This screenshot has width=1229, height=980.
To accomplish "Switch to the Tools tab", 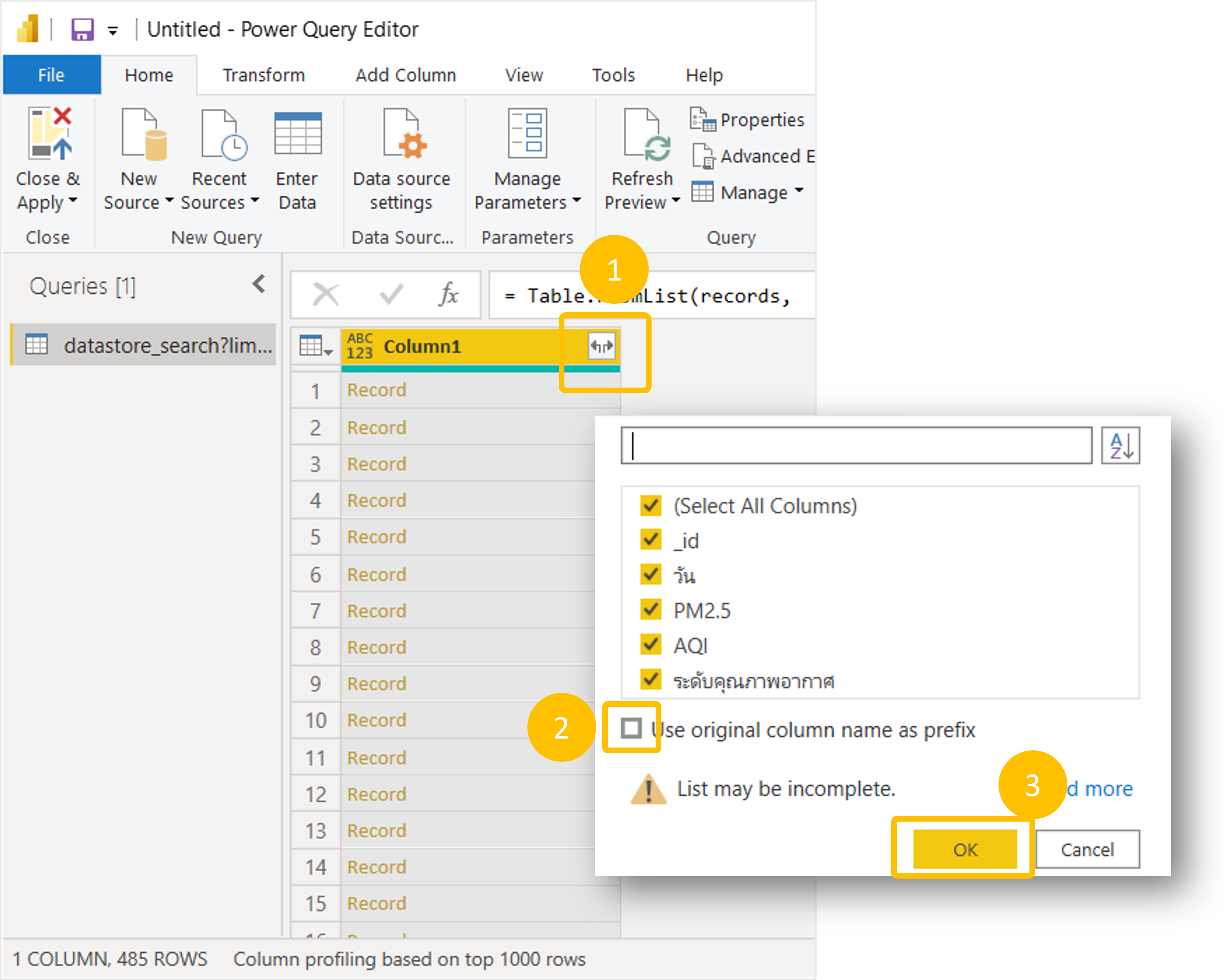I will (613, 75).
